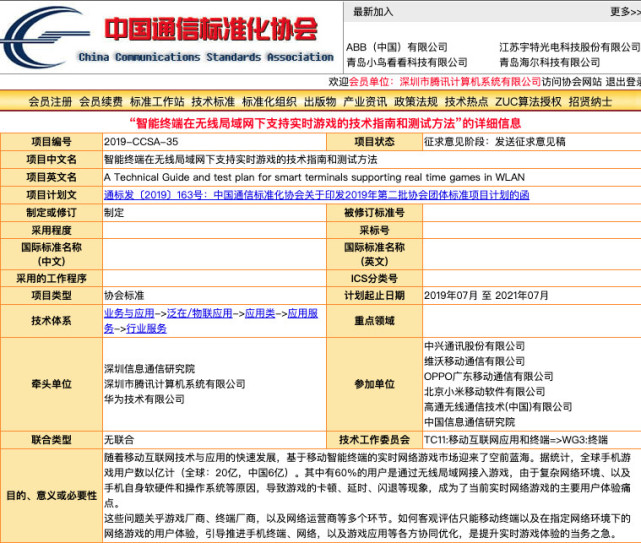This screenshot has height=543, width=641.
Task: Go to 标准工作站 in navigation bar
Action: coord(157,102)
